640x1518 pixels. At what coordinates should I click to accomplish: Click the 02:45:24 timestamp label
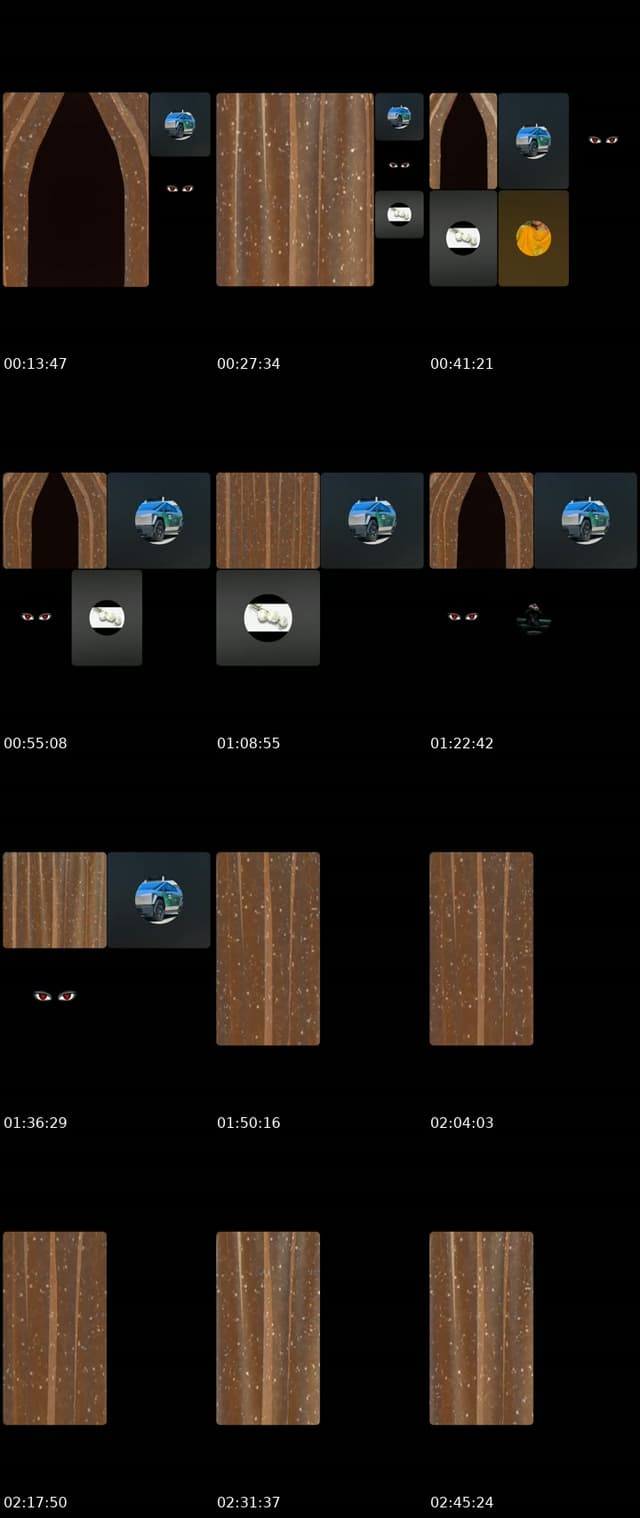click(462, 1502)
